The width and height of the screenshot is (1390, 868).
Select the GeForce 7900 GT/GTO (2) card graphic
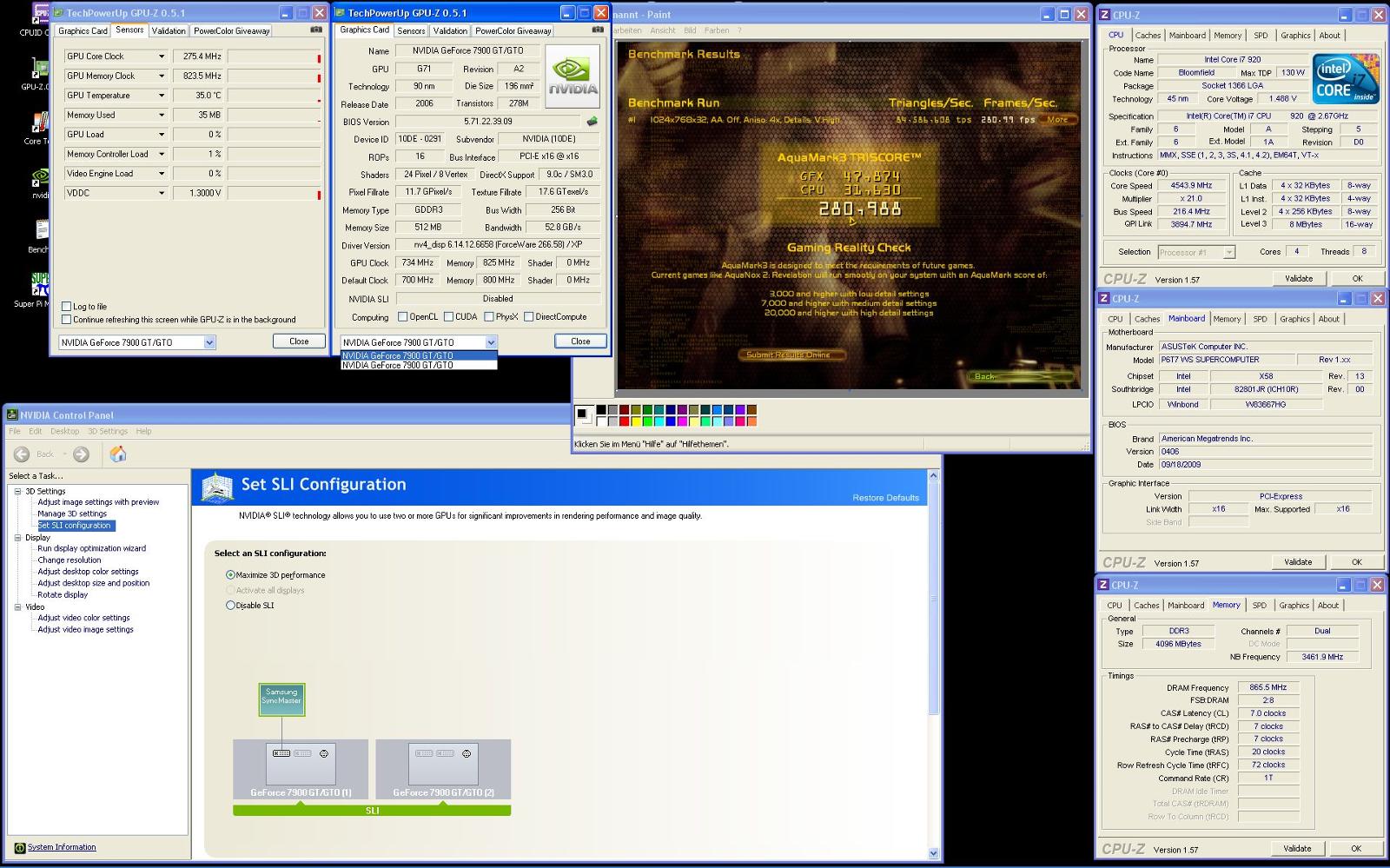click(x=443, y=769)
